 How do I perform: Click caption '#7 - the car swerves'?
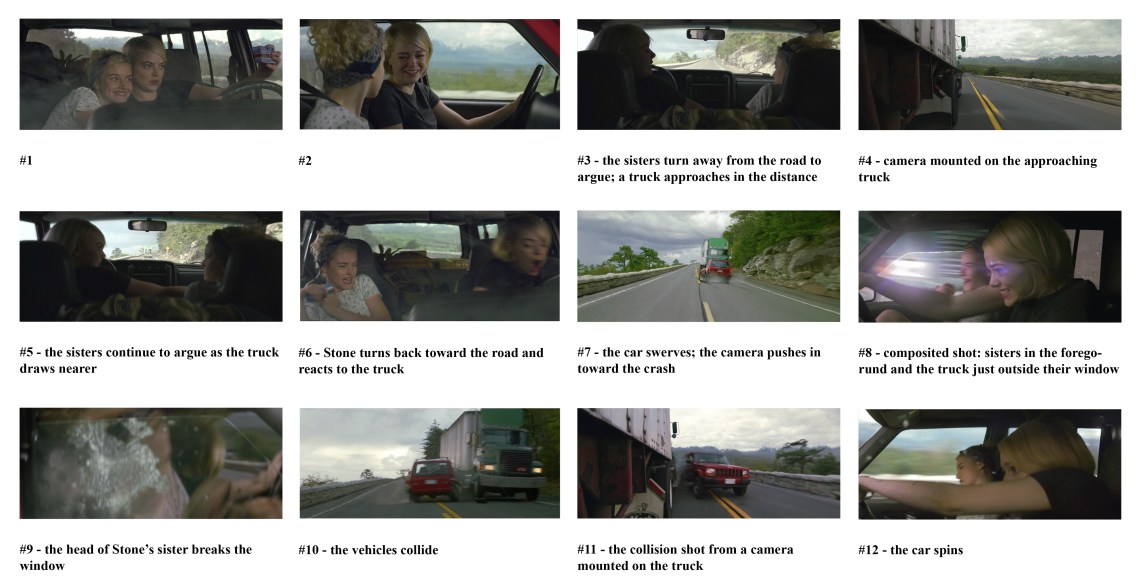tap(699, 360)
